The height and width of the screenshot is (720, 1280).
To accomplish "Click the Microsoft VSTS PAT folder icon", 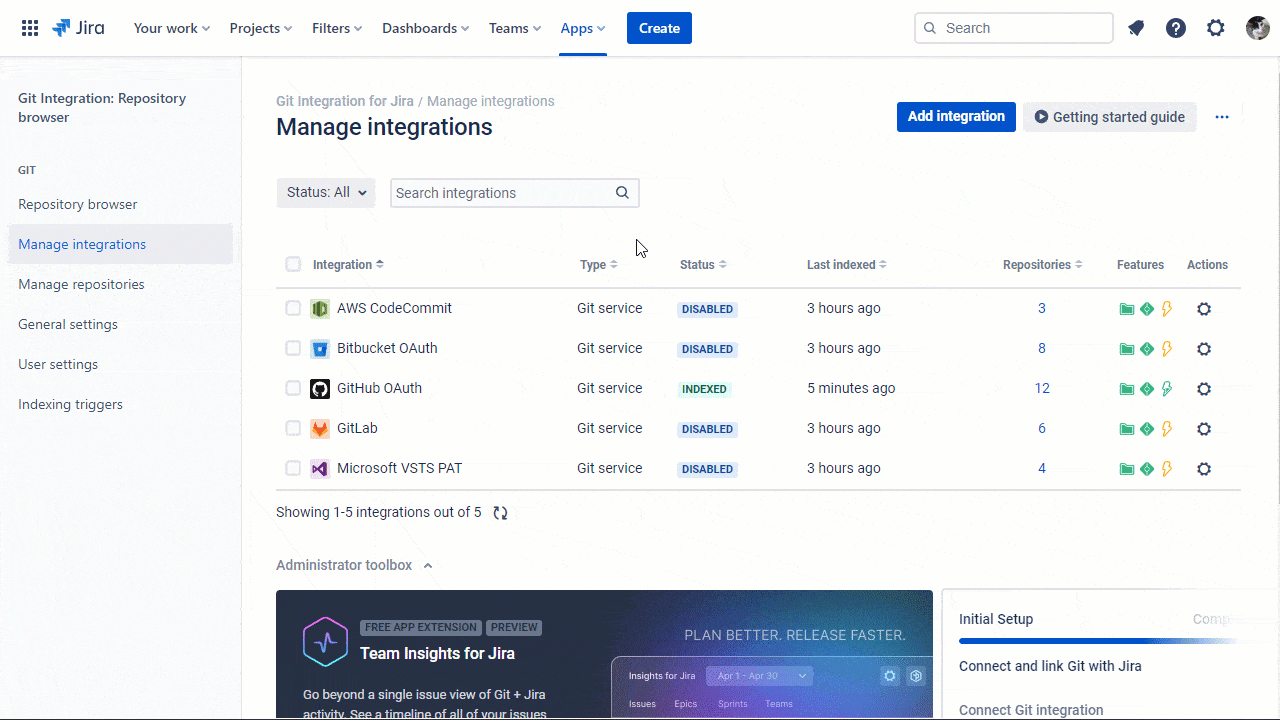I will pos(1127,469).
